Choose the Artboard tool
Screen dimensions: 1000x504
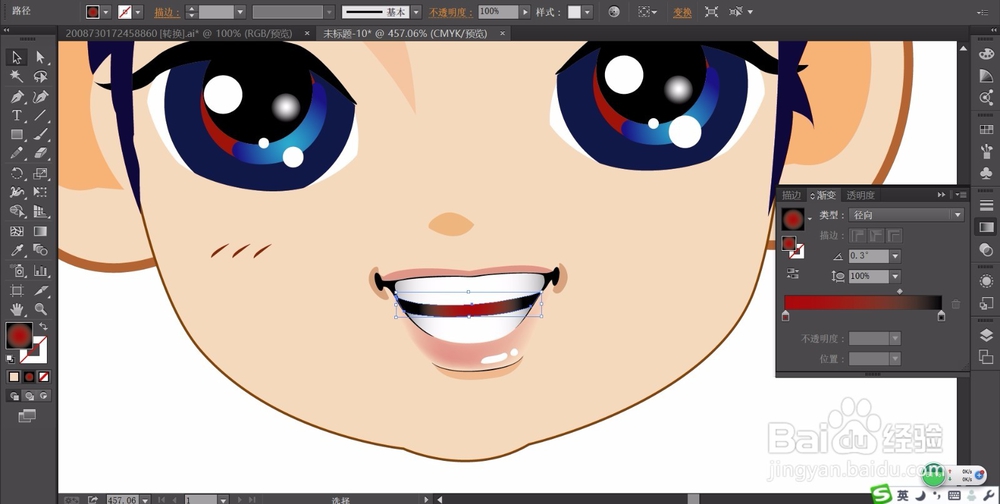[x=17, y=290]
